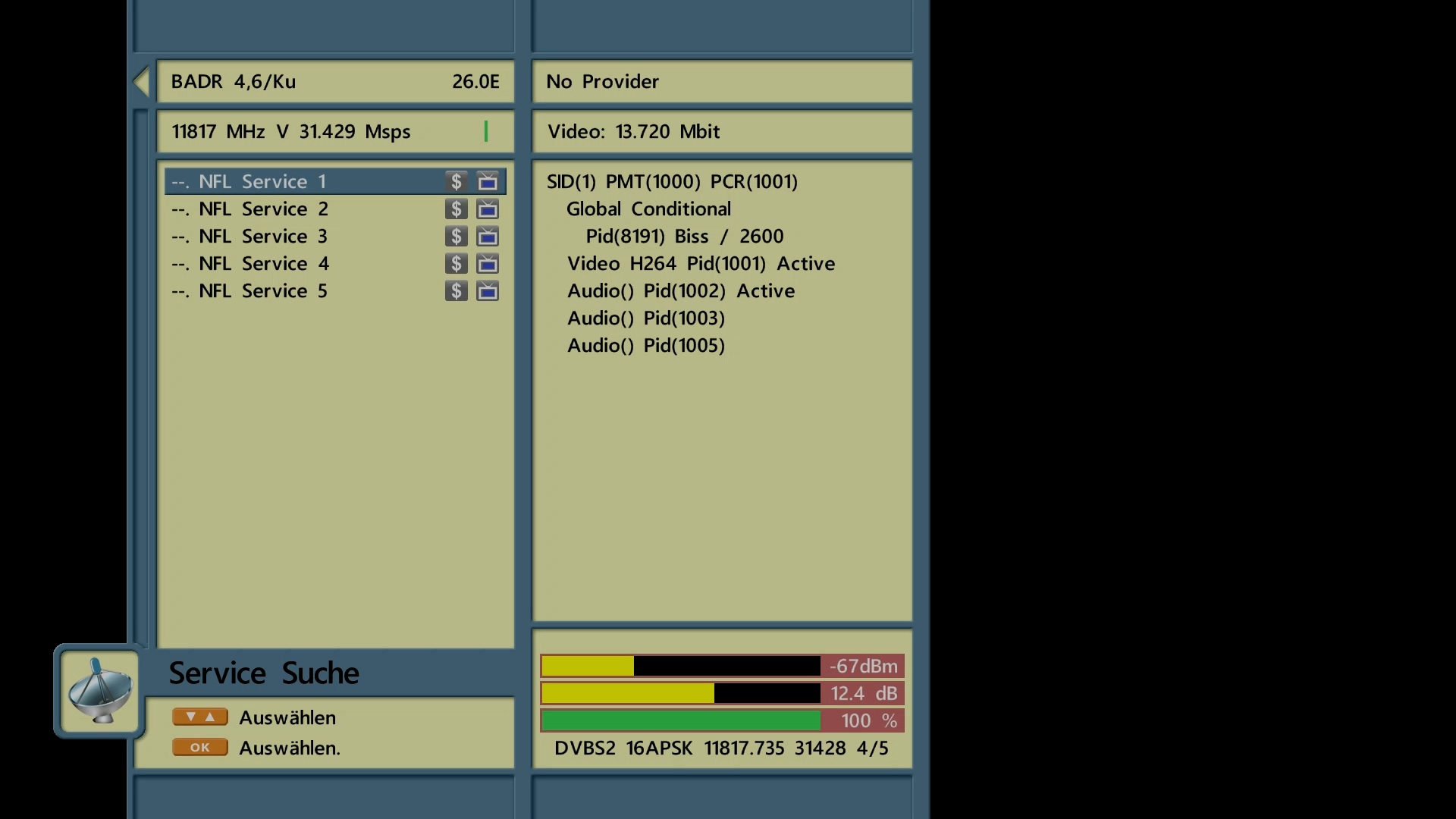The height and width of the screenshot is (819, 1456).
Task: Click the vertical scrollbar left of service list
Action: tap(141, 379)
